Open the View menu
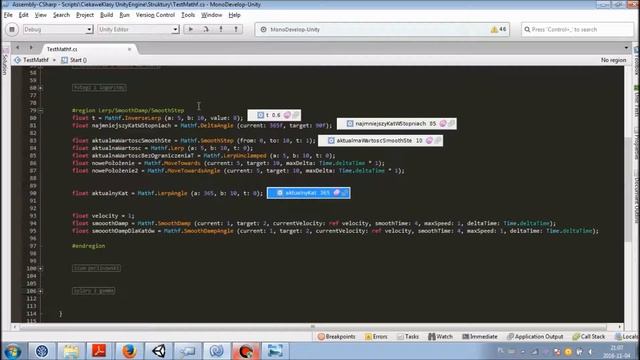The height and width of the screenshot is (360, 640). [x=40, y=15]
